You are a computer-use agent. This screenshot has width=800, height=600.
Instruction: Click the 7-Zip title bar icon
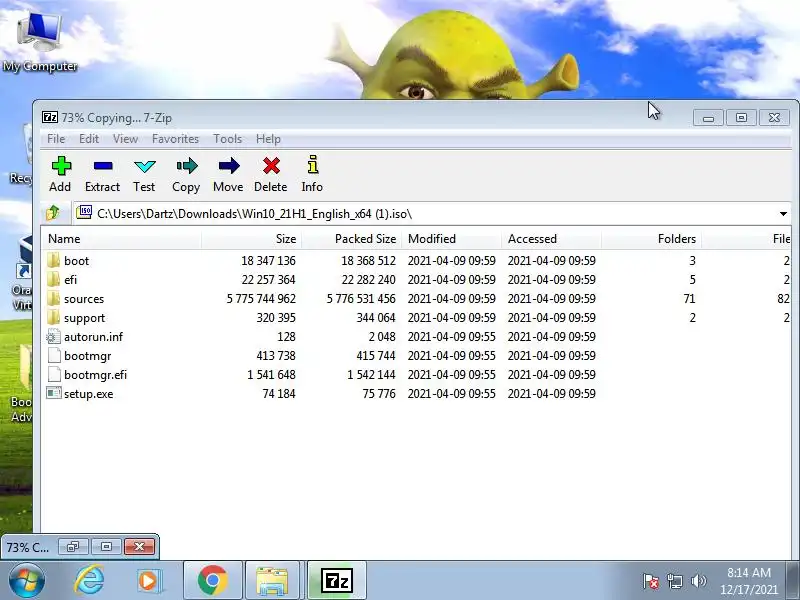pyautogui.click(x=50, y=117)
